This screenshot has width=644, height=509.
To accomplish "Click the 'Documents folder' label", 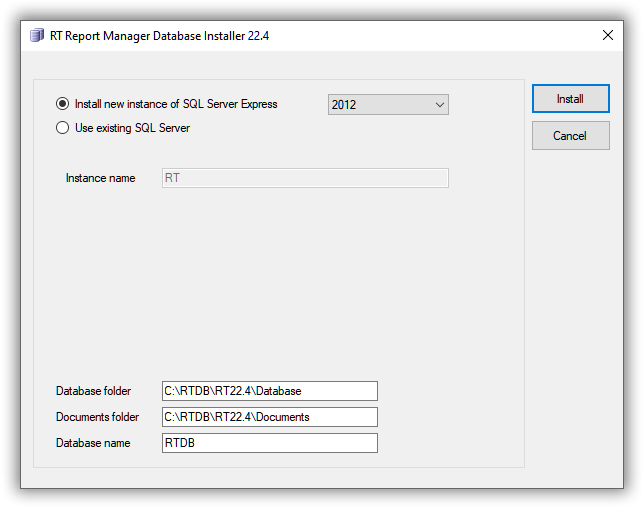I will coord(97,417).
